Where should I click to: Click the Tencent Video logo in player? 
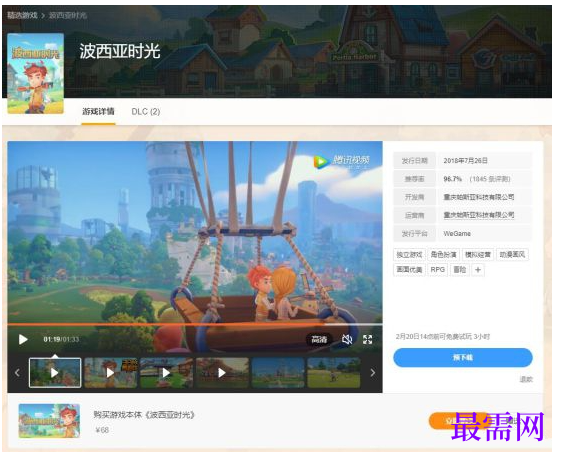pyautogui.click(x=341, y=162)
